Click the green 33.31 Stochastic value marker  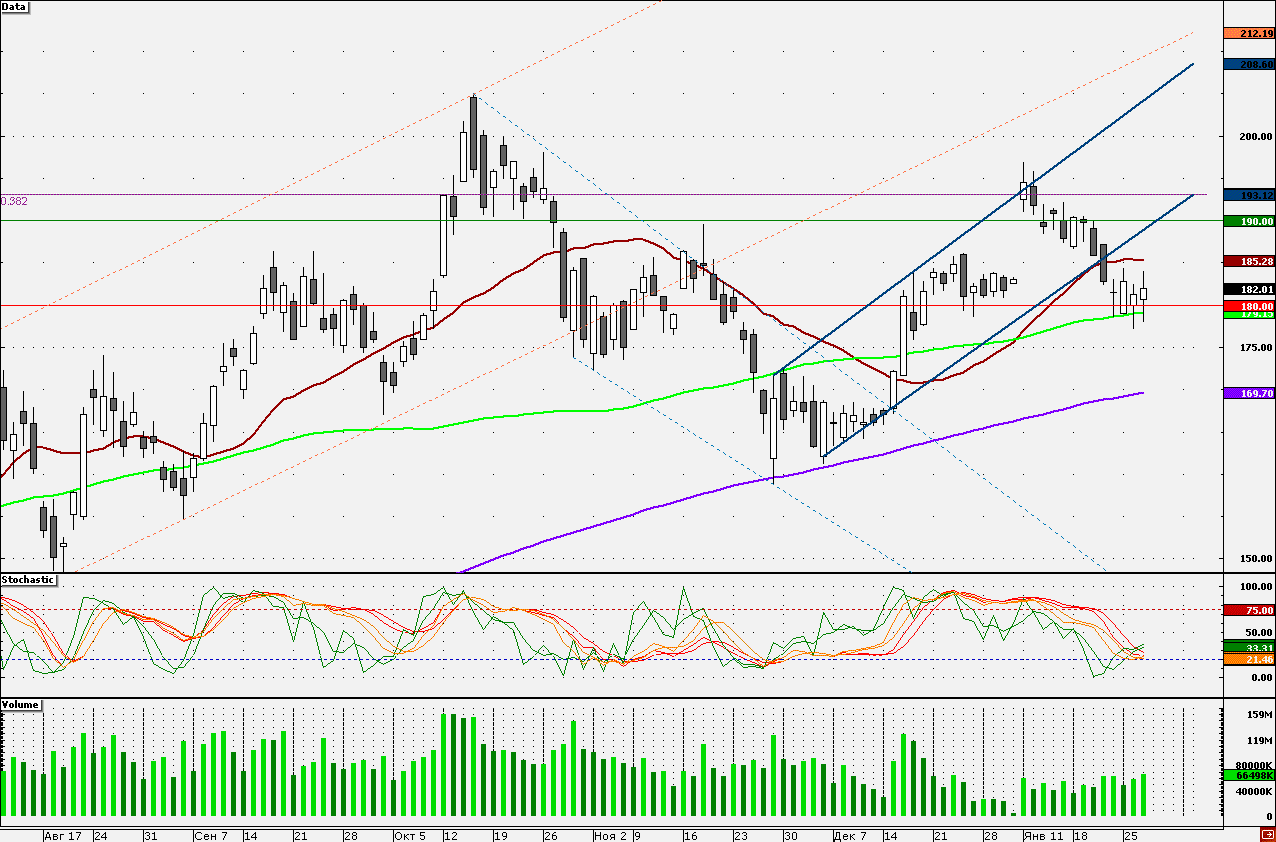pos(1249,648)
